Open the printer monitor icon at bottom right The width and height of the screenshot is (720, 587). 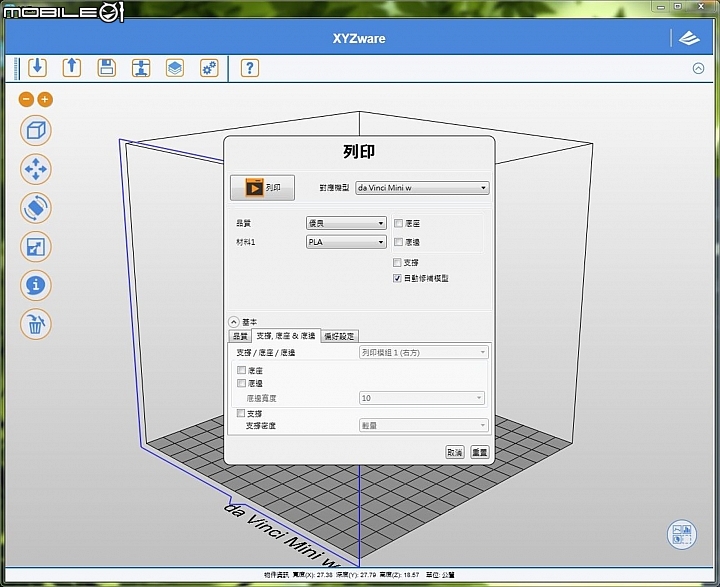681,534
